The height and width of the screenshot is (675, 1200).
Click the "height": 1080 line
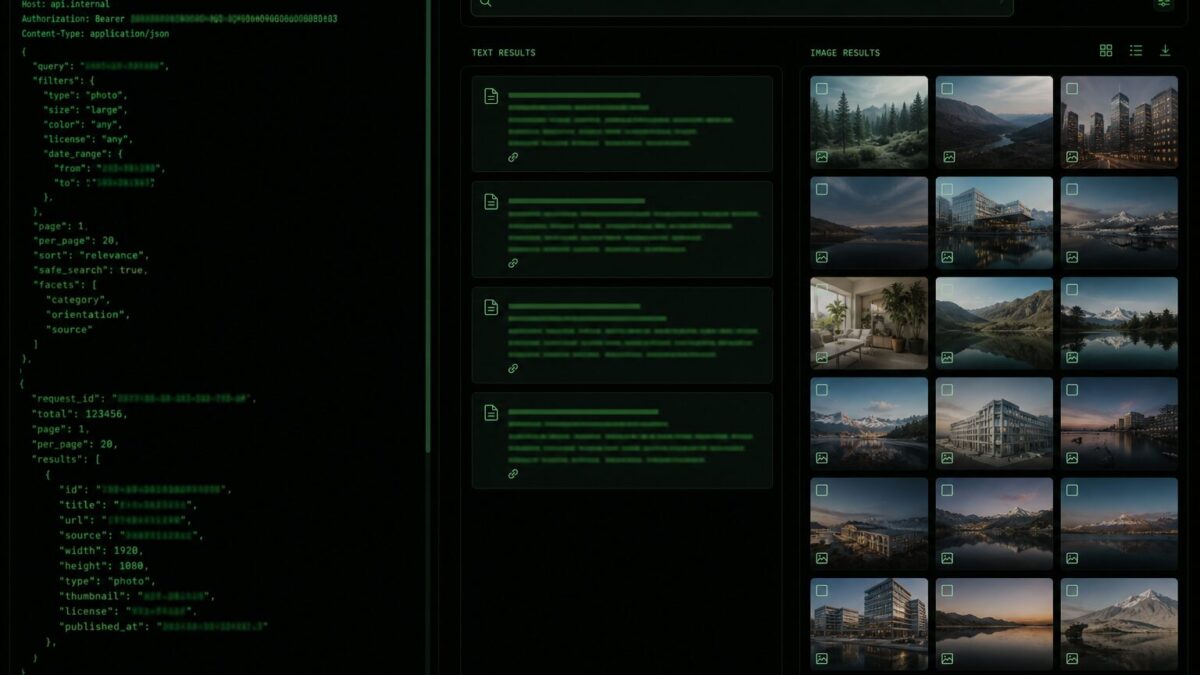point(104,565)
